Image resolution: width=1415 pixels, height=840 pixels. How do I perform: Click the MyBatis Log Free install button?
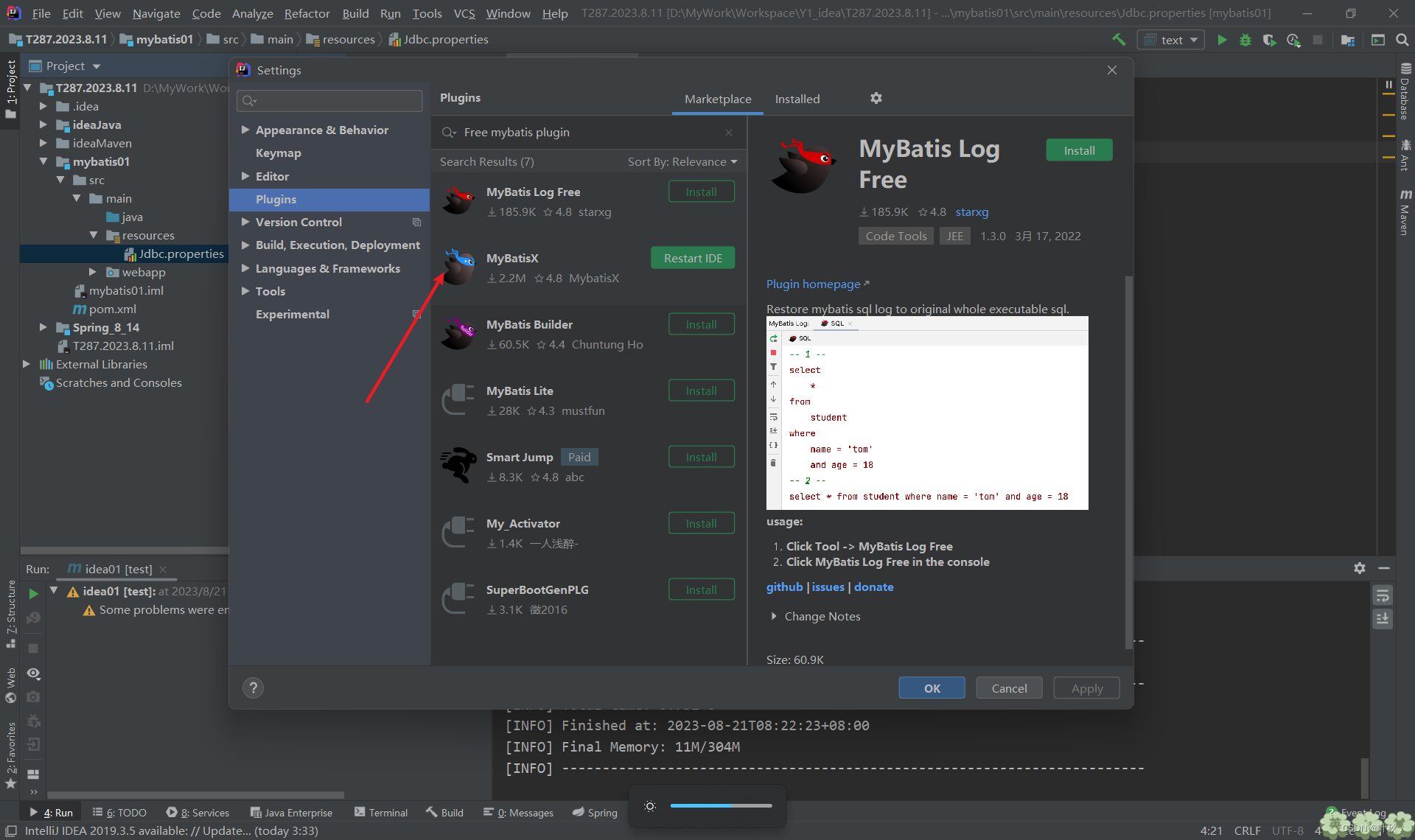(701, 192)
